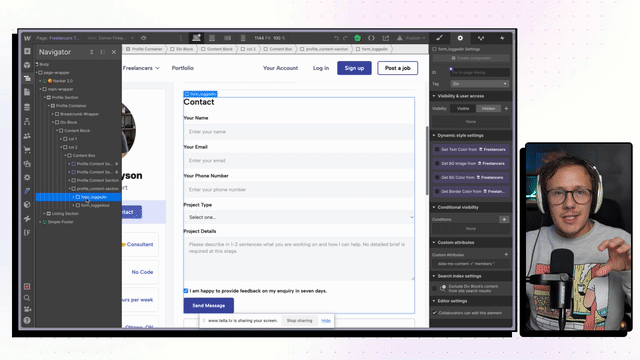Open the video tutorials icon
The height and width of the screenshot is (360, 640).
[x=27, y=309]
